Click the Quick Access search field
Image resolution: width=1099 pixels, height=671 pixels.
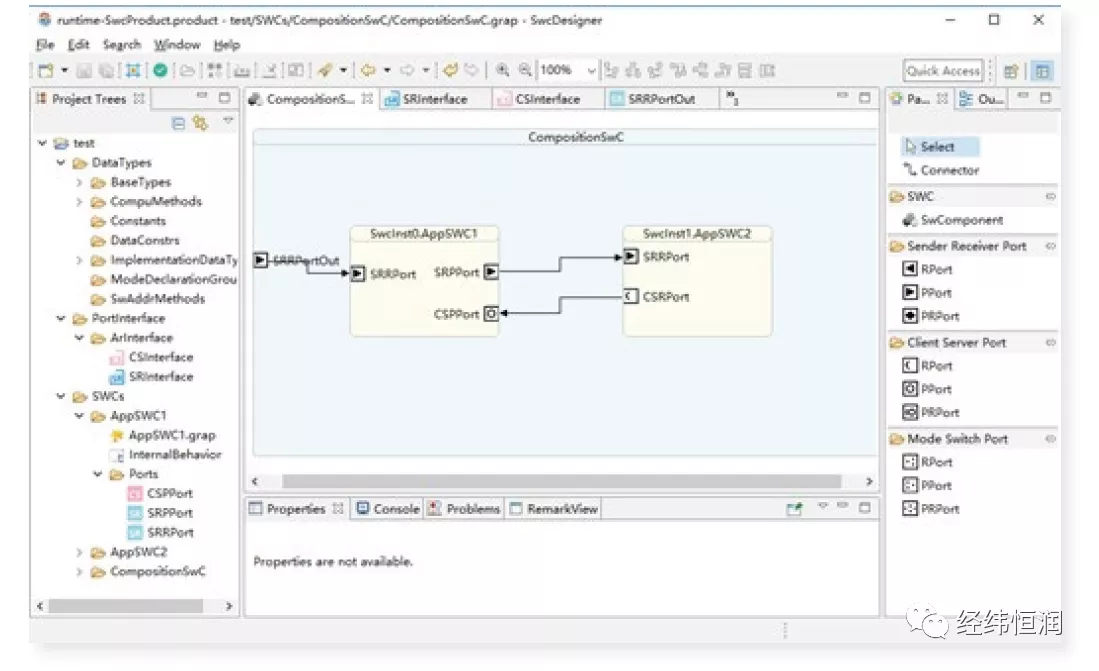pyautogui.click(x=943, y=71)
